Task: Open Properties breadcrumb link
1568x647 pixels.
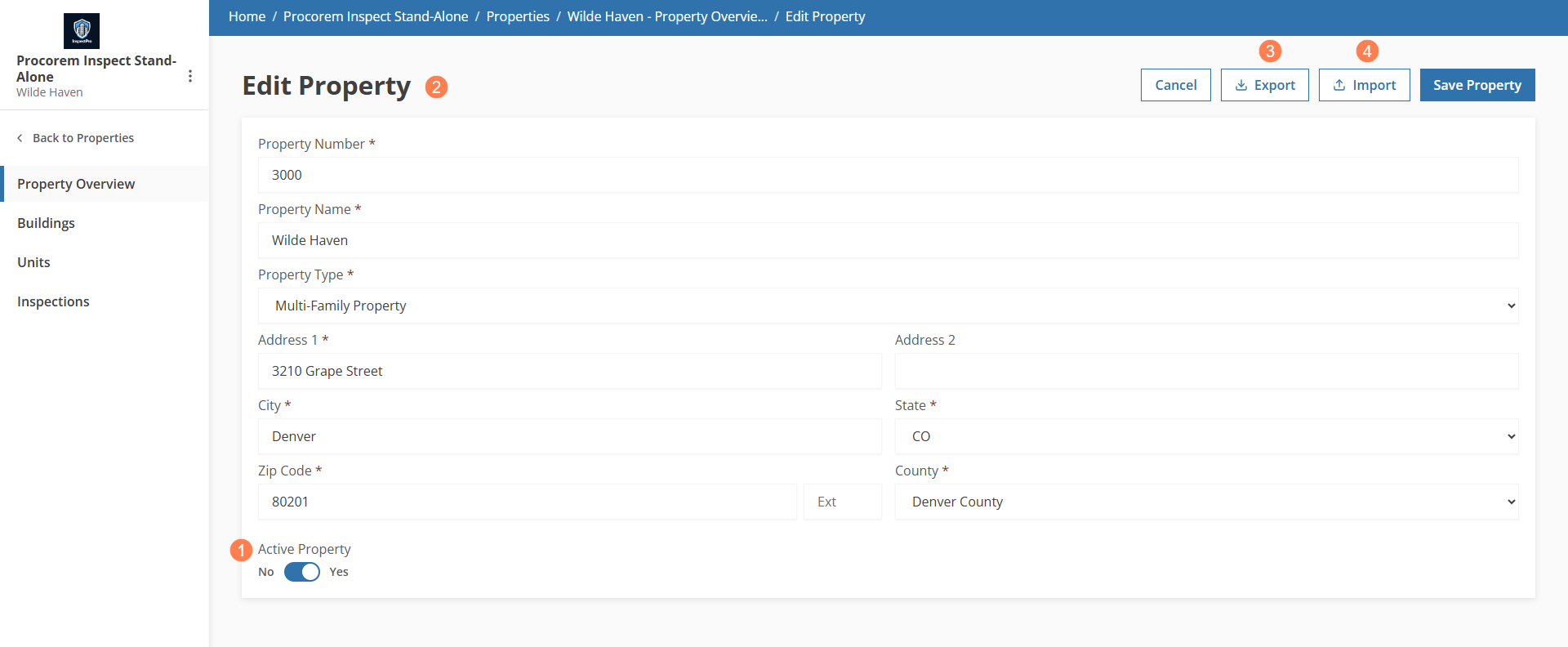Action: pos(518,16)
